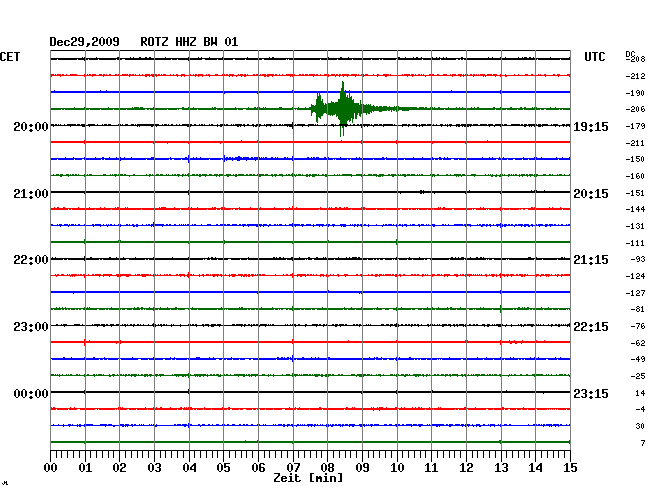Select the DC offset value -160
Viewport: 650px width, 494px height.
[635, 176]
